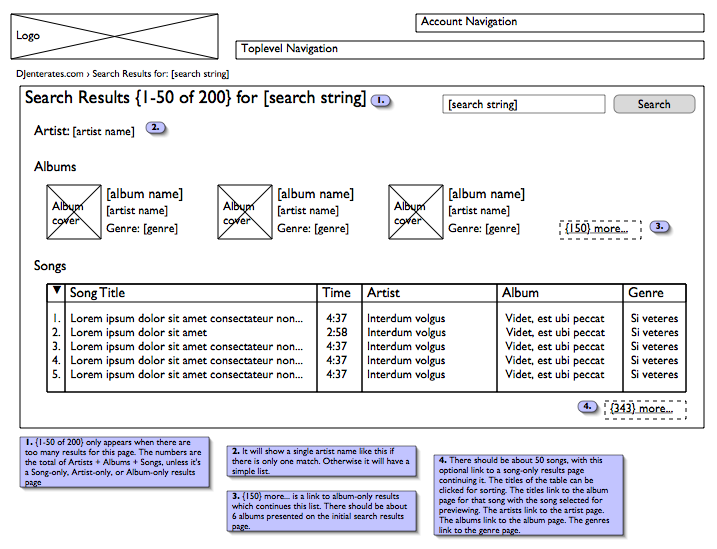Click the Search button

654,104
